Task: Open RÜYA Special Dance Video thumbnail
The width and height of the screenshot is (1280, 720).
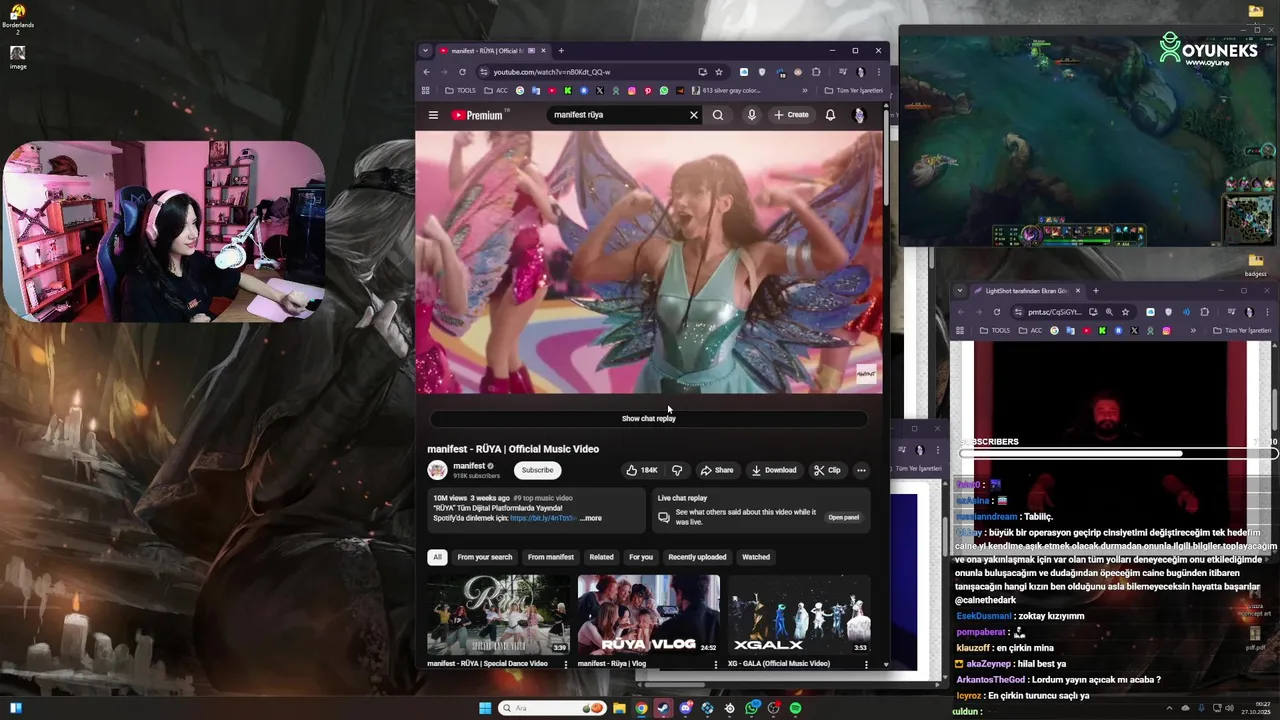Action: point(498,614)
